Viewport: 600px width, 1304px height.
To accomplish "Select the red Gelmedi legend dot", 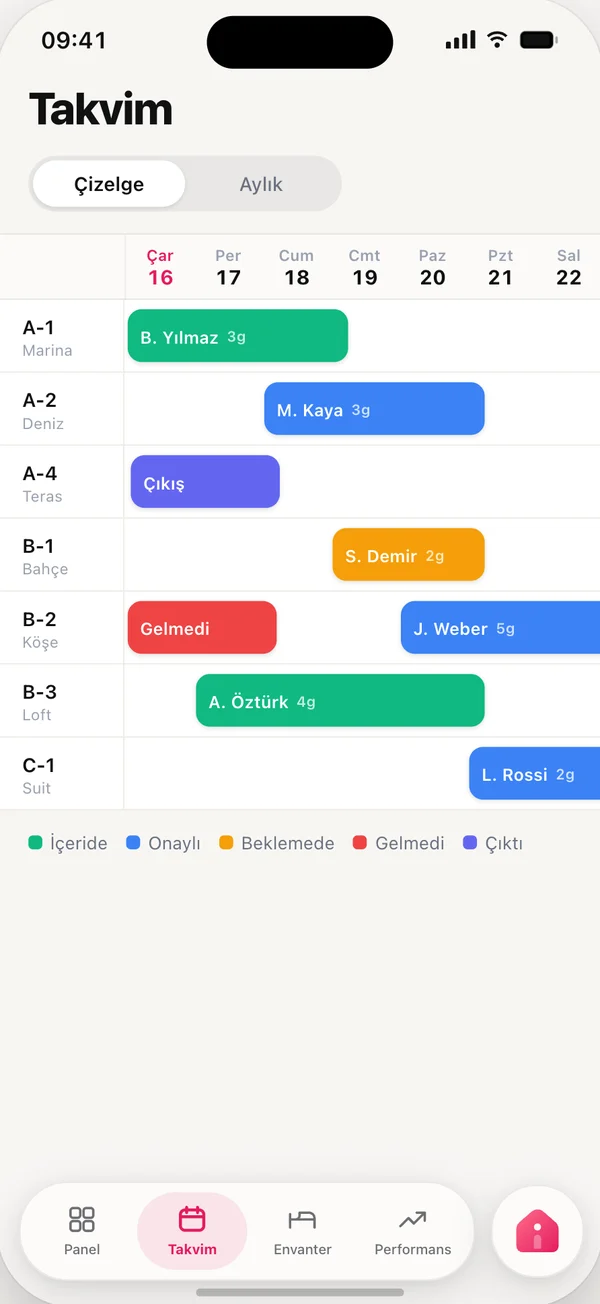I will 360,843.
